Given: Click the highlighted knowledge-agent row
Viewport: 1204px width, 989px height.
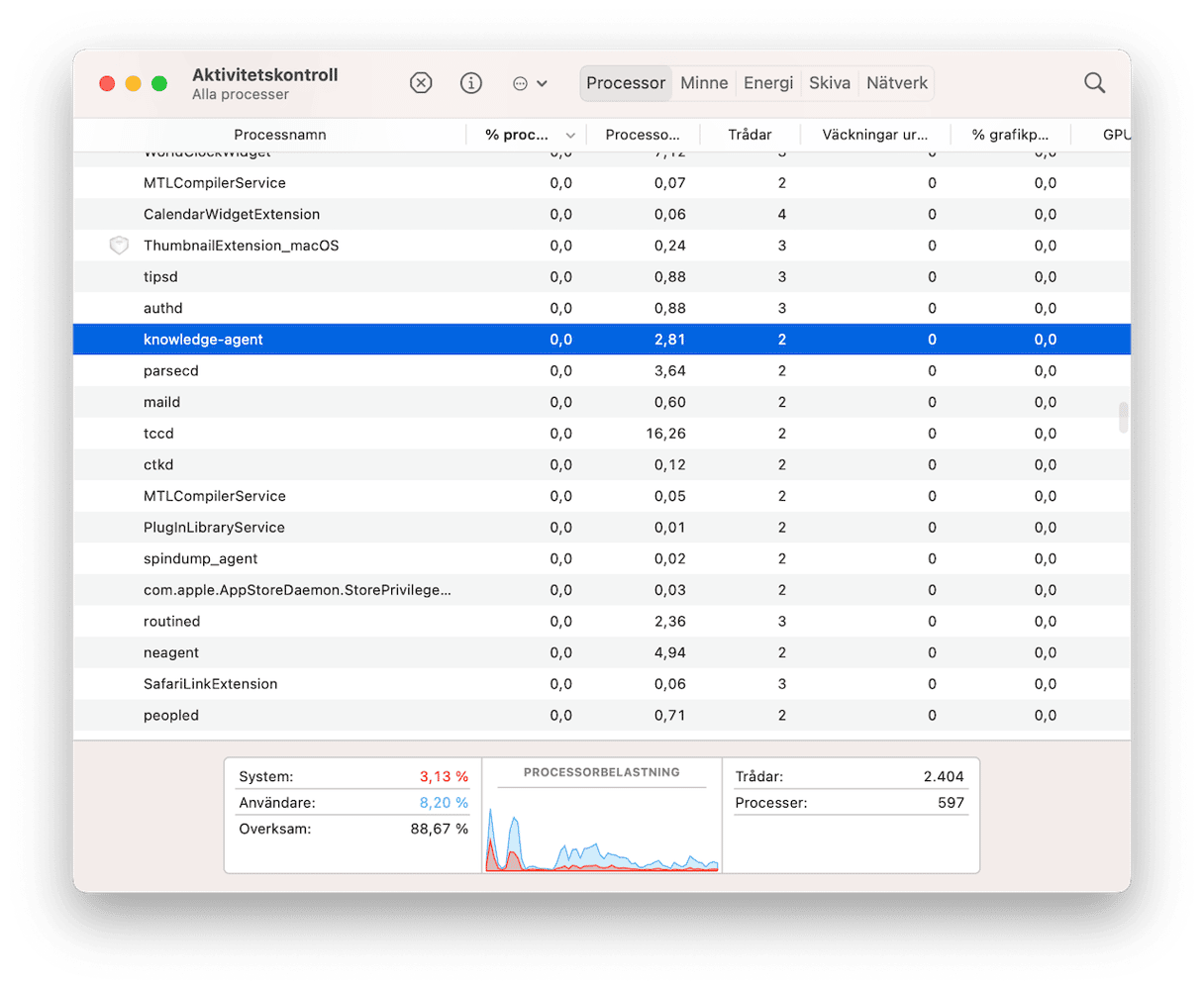Looking at the screenshot, I should coord(602,340).
